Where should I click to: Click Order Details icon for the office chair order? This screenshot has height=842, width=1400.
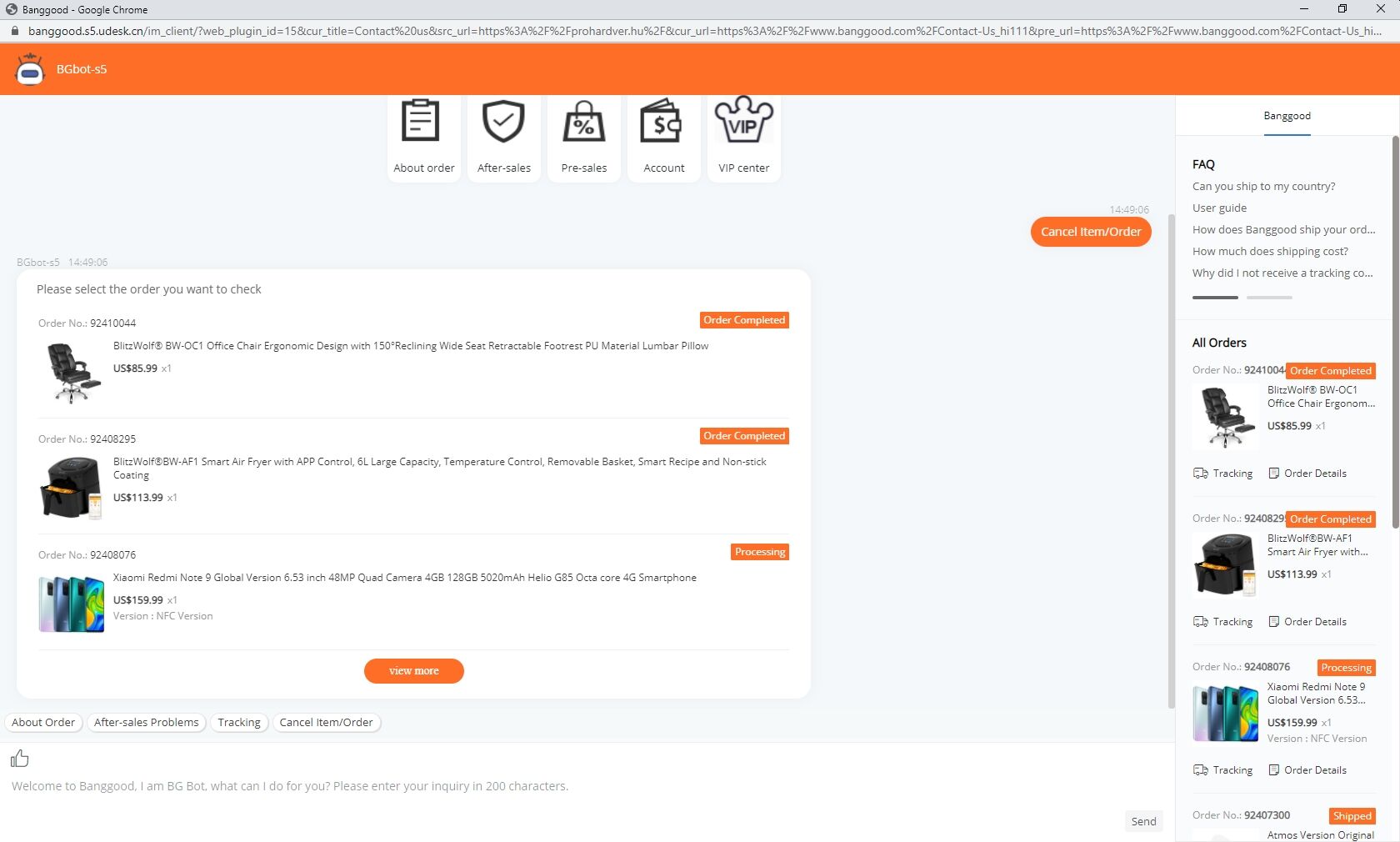coord(1273,474)
